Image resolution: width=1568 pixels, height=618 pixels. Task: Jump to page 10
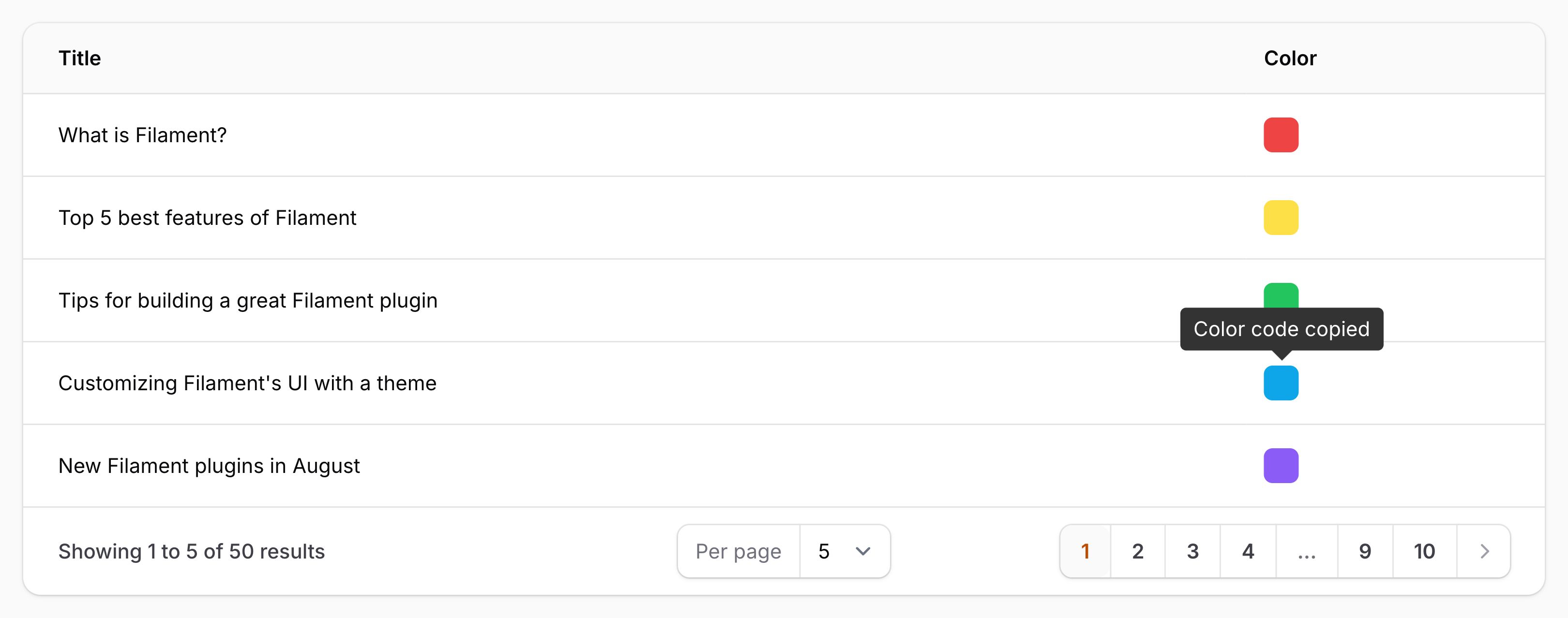click(x=1424, y=551)
